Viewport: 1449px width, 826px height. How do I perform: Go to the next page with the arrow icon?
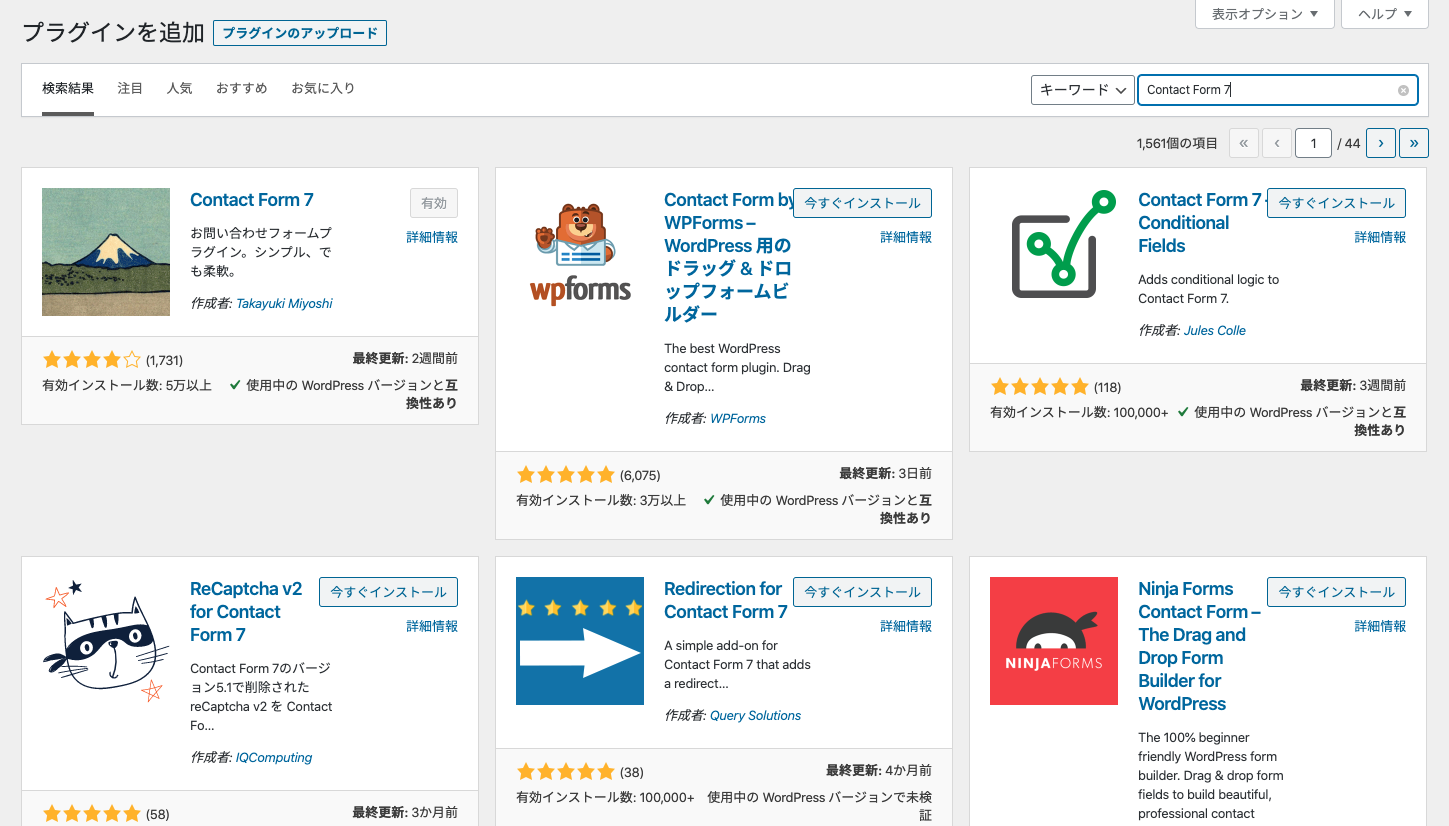coord(1380,143)
